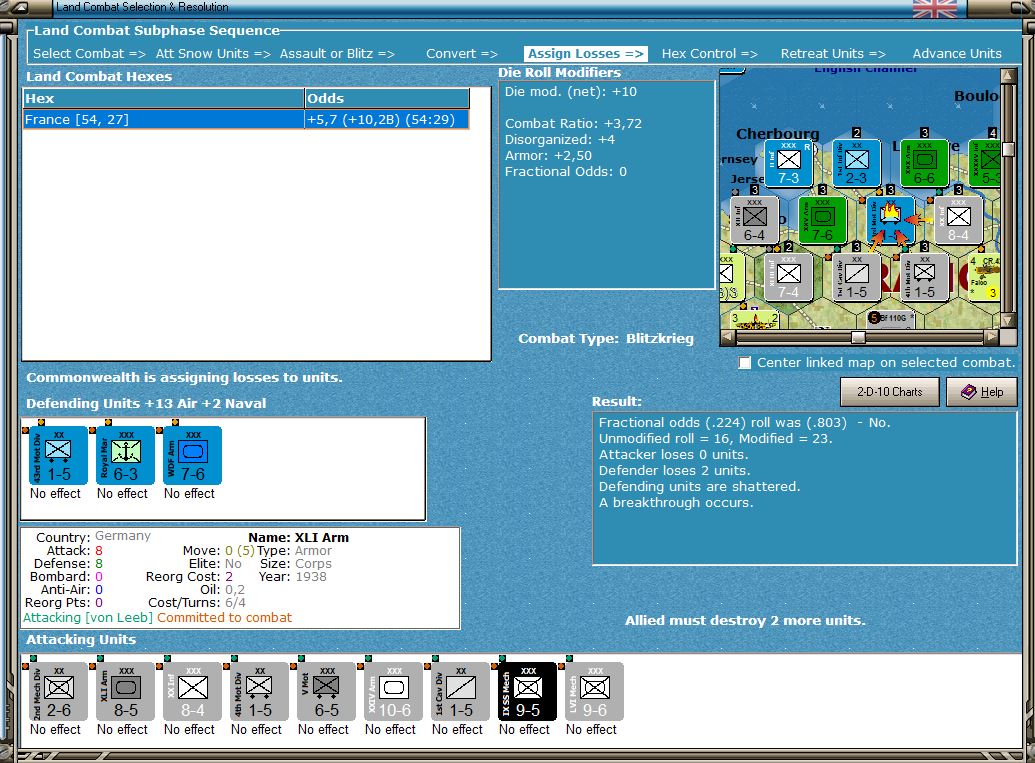
Task: Pick the WDF Arm defending unit
Action: point(192,456)
